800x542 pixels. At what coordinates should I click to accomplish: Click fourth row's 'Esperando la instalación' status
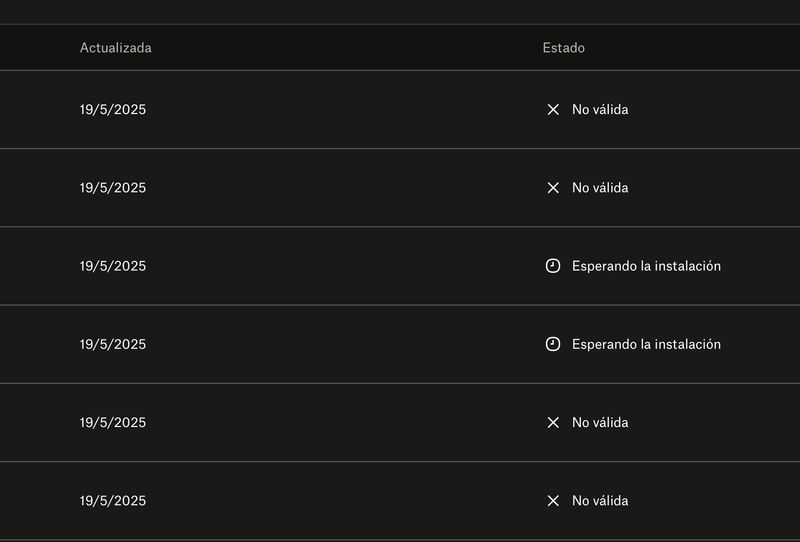click(x=646, y=344)
